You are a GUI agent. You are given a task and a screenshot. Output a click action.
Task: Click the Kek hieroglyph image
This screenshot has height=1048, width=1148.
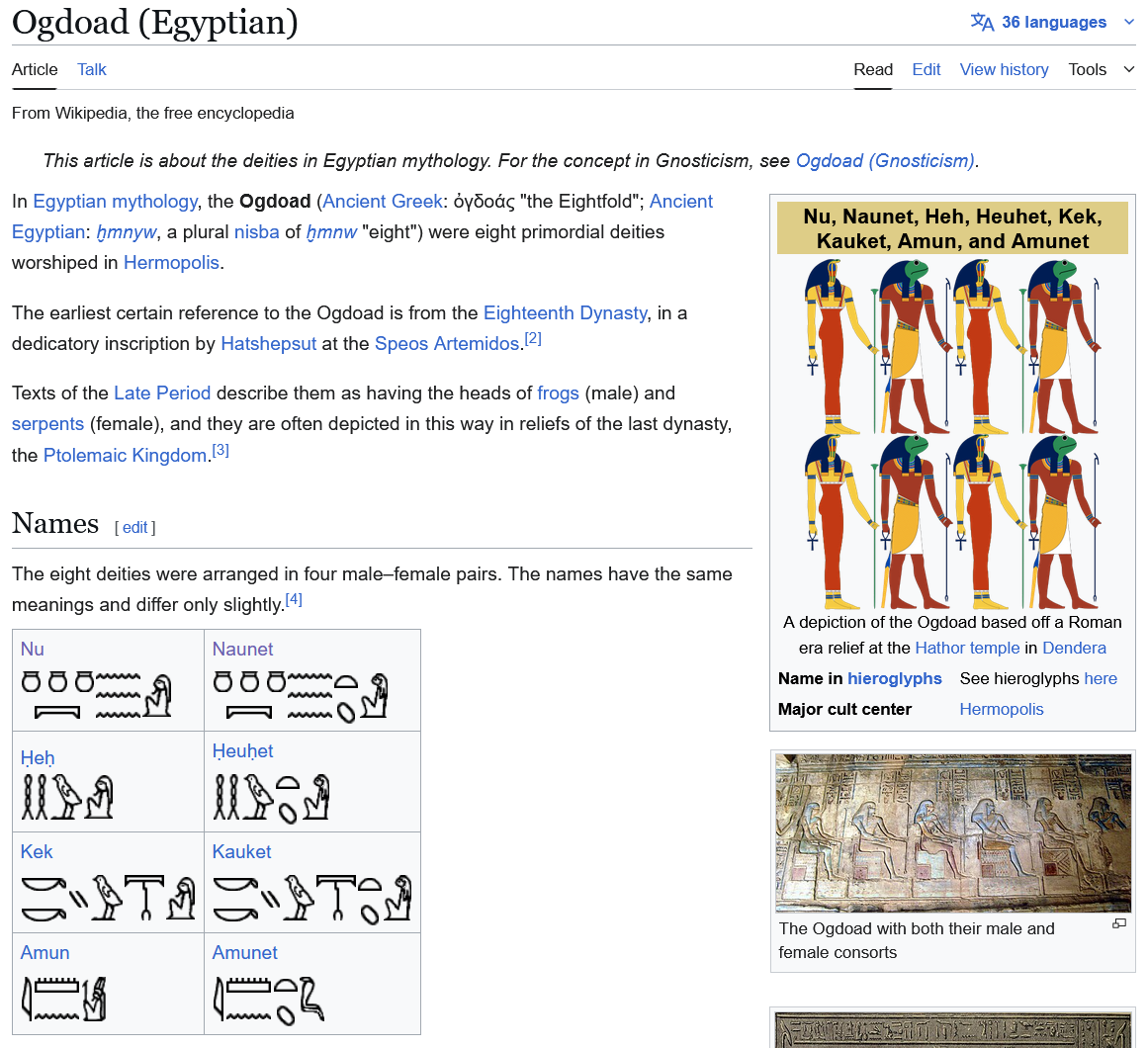coord(108,898)
